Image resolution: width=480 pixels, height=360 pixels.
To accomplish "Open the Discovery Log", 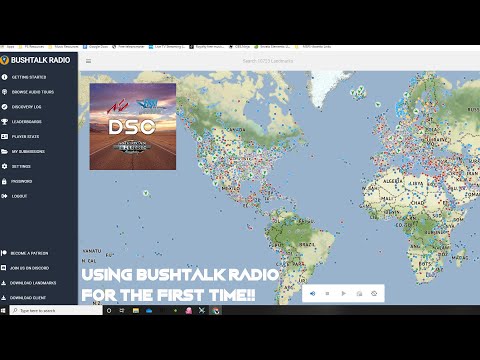I will pyautogui.click(x=26, y=107).
